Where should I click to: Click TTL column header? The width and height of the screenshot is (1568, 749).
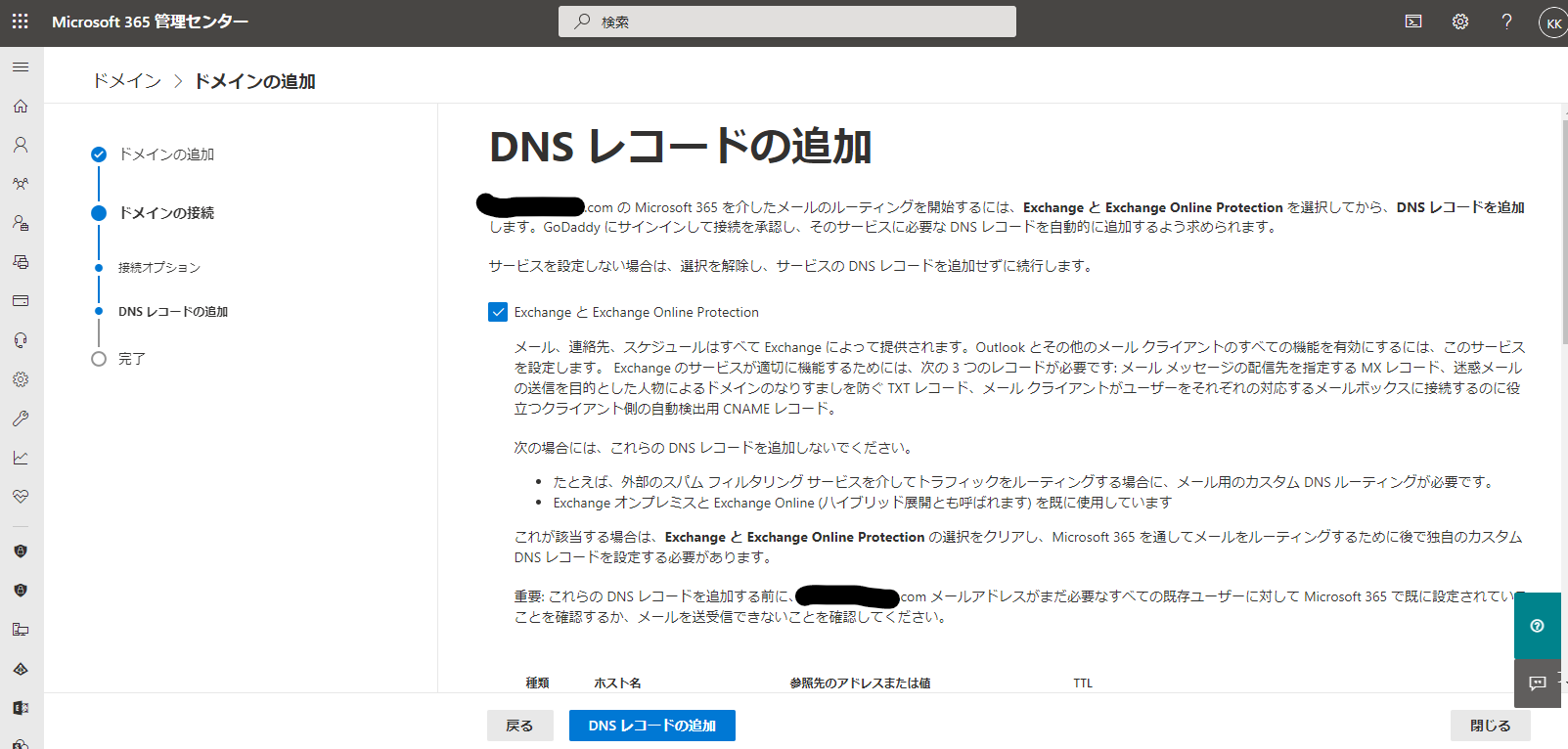tap(1083, 683)
